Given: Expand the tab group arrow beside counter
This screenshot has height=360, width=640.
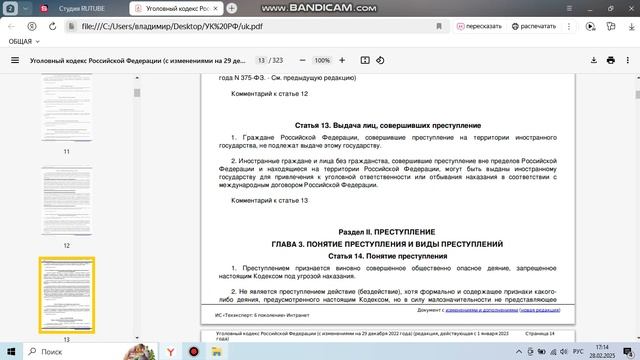Looking at the screenshot, I should [x=25, y=8].
